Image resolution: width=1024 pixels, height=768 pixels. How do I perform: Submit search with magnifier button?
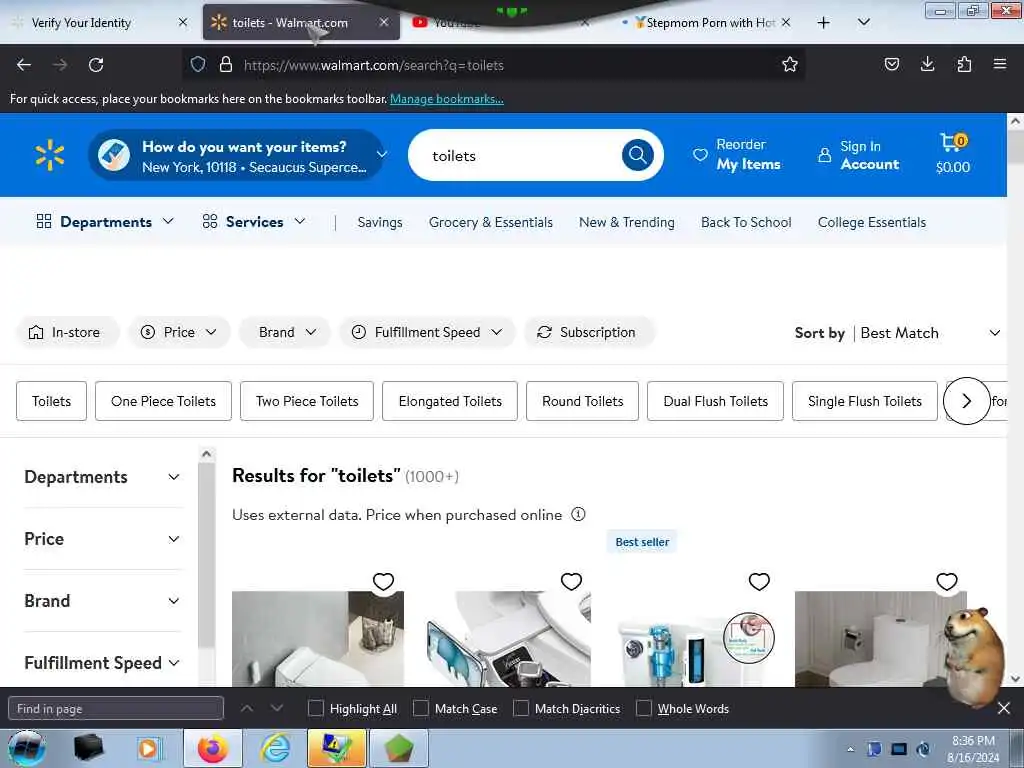point(637,155)
